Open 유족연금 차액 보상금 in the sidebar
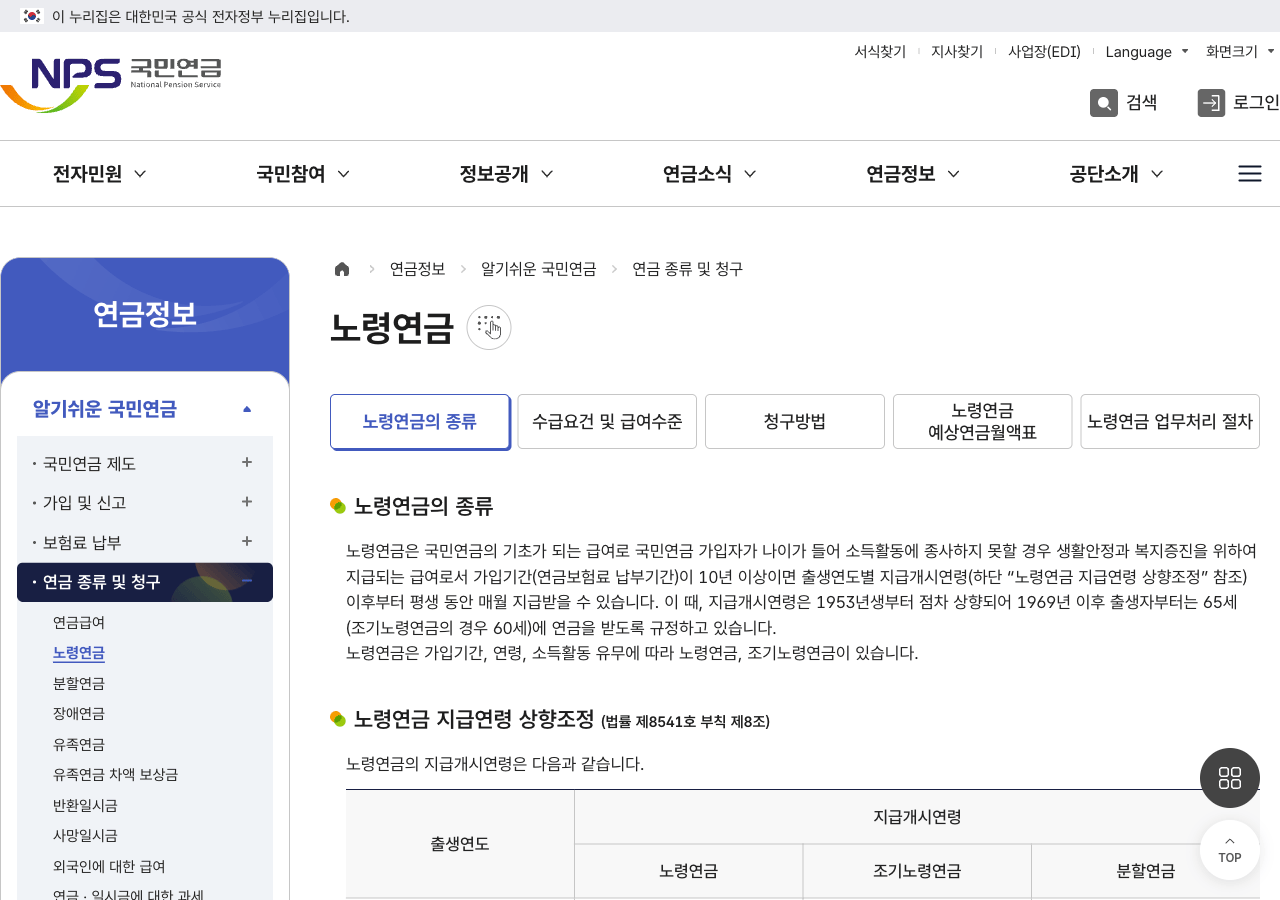Image resolution: width=1280 pixels, height=900 pixels. tap(115, 774)
